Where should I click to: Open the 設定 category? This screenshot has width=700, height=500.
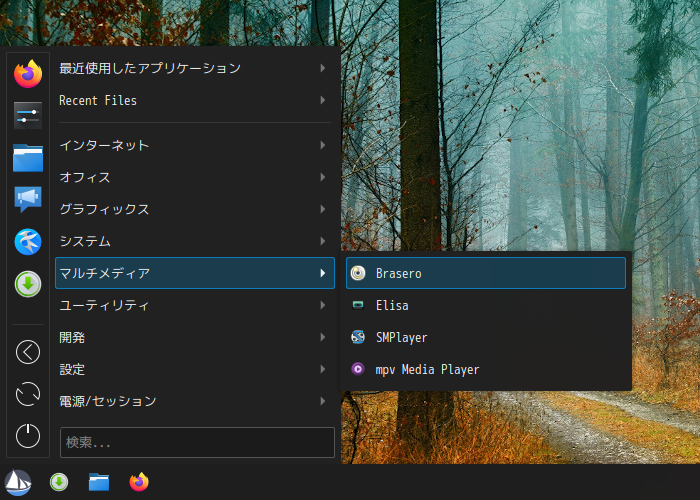coord(195,369)
